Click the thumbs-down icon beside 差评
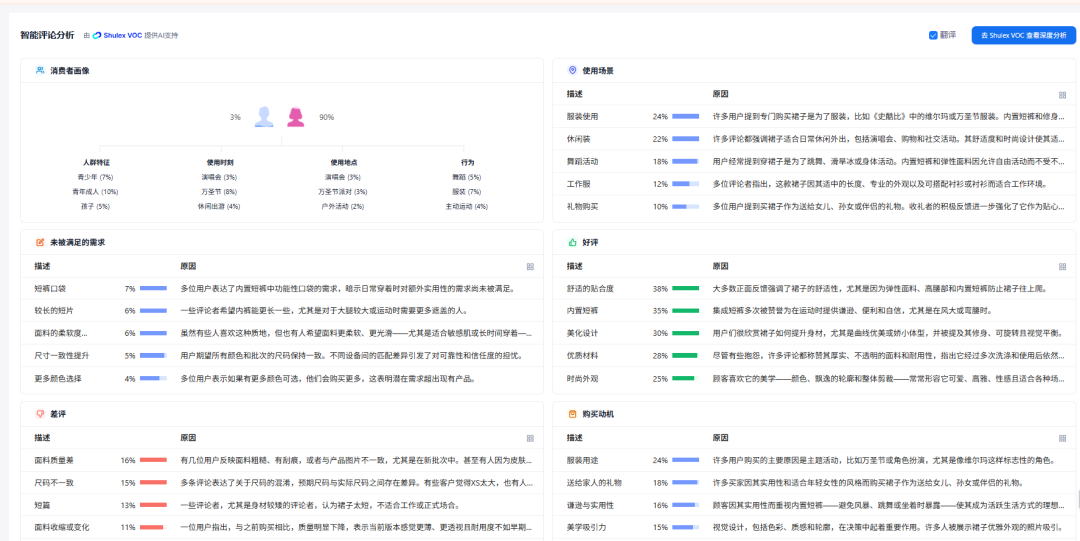This screenshot has height=541, width=1080. coord(40,414)
